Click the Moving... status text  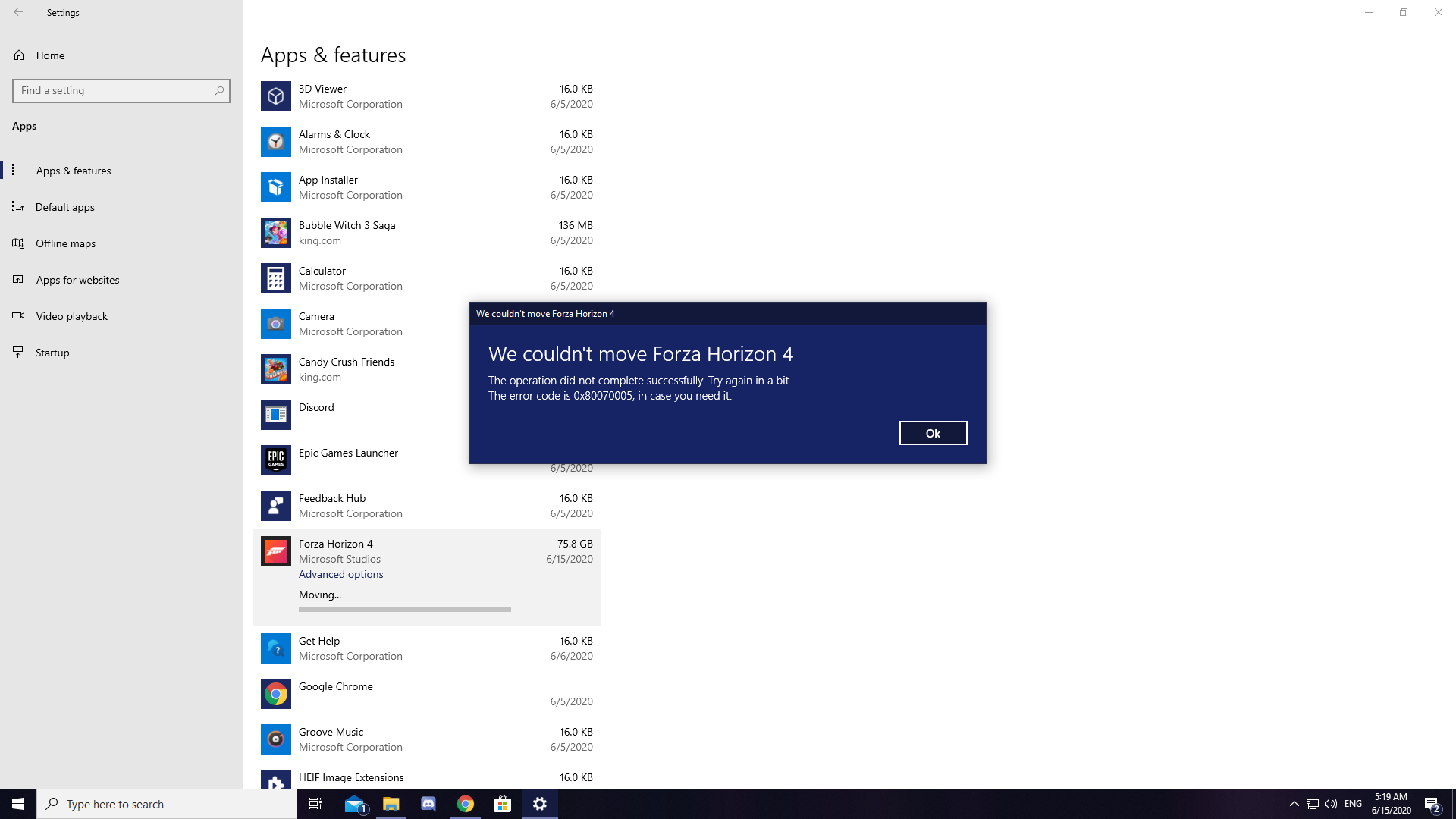tap(320, 595)
